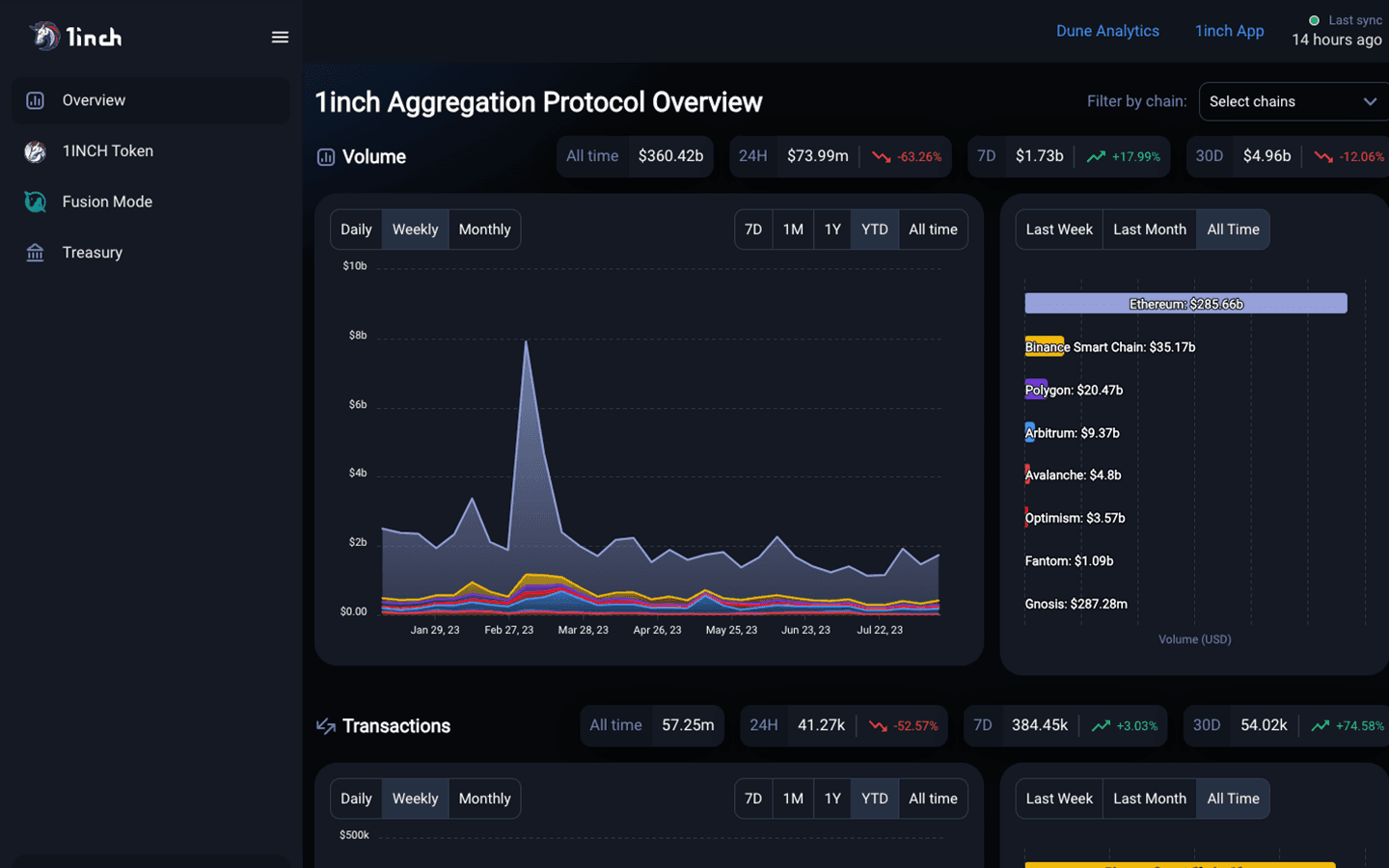The height and width of the screenshot is (868, 1389).
Task: Click the 7D 384.45k transactions stat
Action: pos(1066,725)
